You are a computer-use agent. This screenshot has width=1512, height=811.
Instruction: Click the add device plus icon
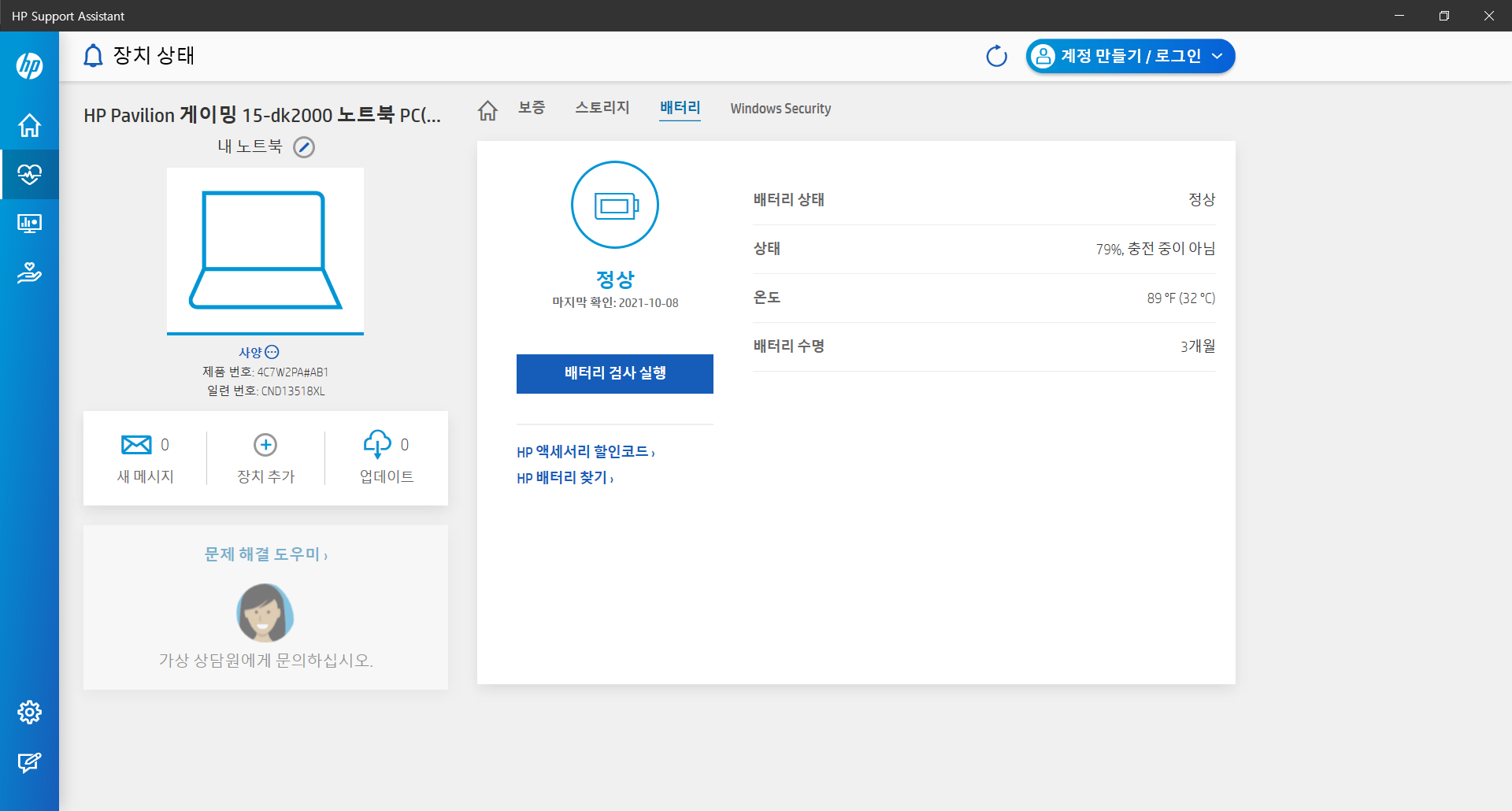pyautogui.click(x=265, y=445)
